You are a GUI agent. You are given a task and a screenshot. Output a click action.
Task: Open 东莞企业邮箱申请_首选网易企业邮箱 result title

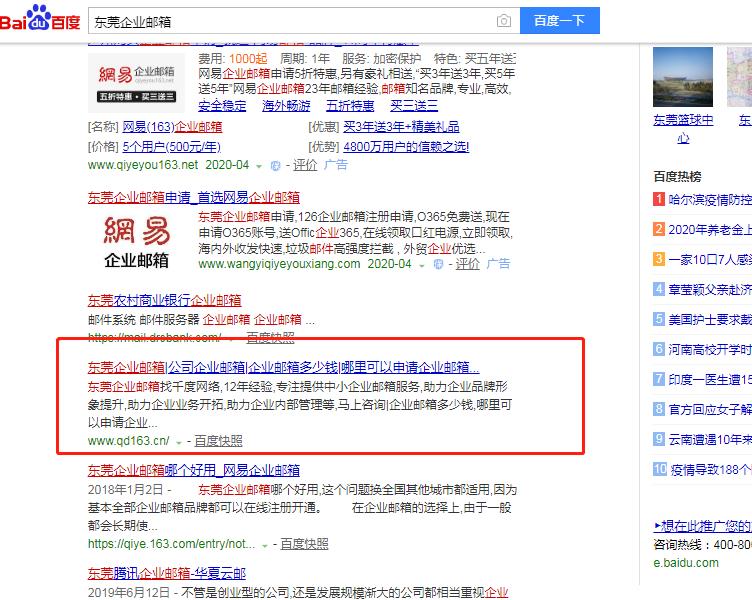(x=194, y=197)
